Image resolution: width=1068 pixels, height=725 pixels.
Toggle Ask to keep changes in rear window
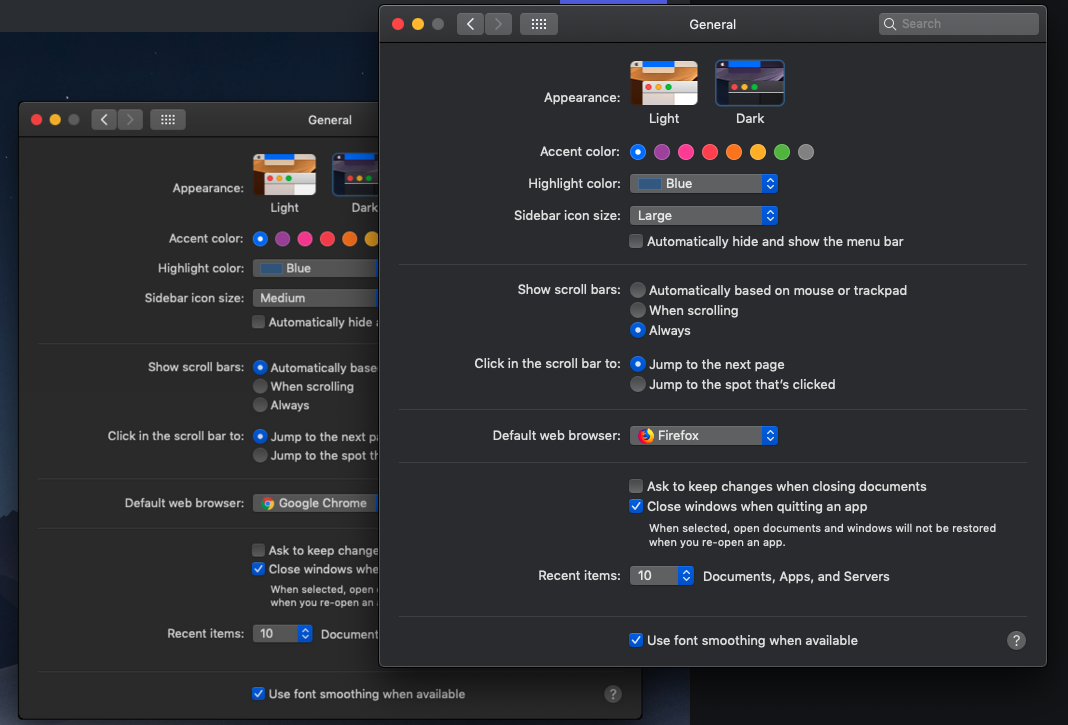[258, 550]
